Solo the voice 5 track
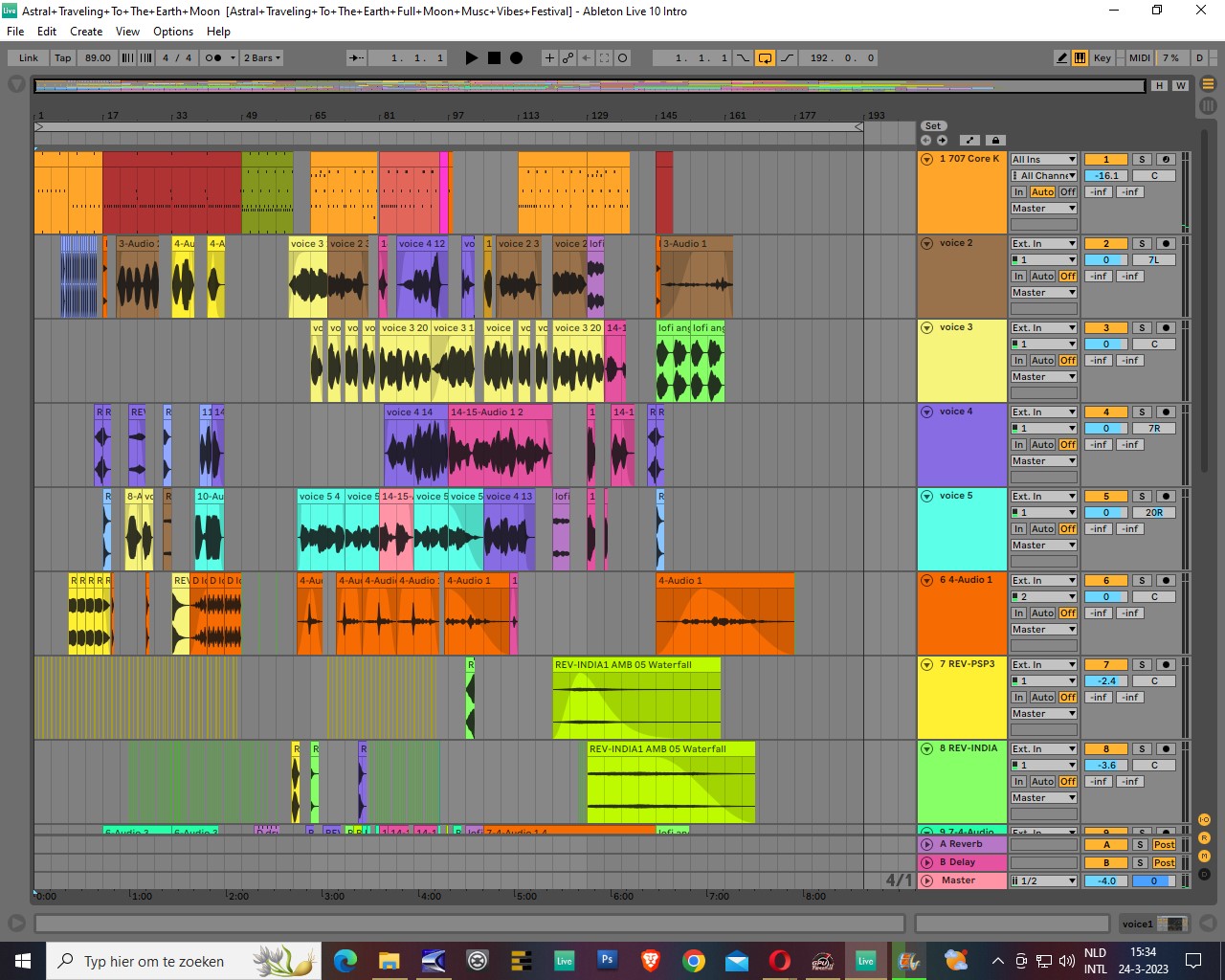The image size is (1225, 980). tap(1141, 497)
